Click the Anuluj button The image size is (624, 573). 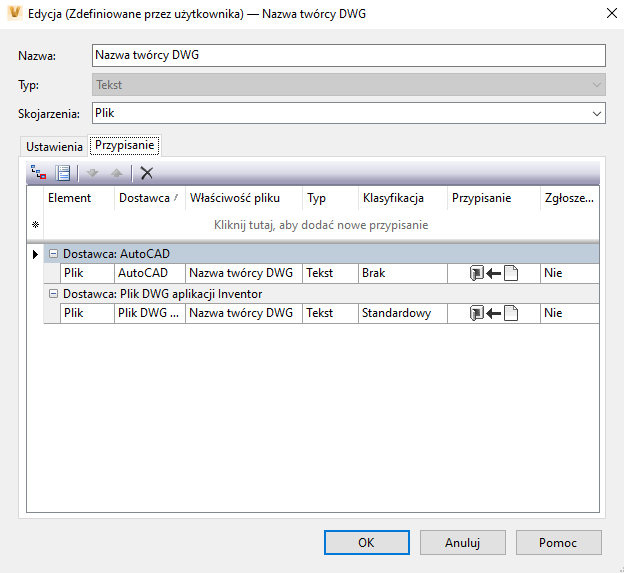click(x=462, y=542)
